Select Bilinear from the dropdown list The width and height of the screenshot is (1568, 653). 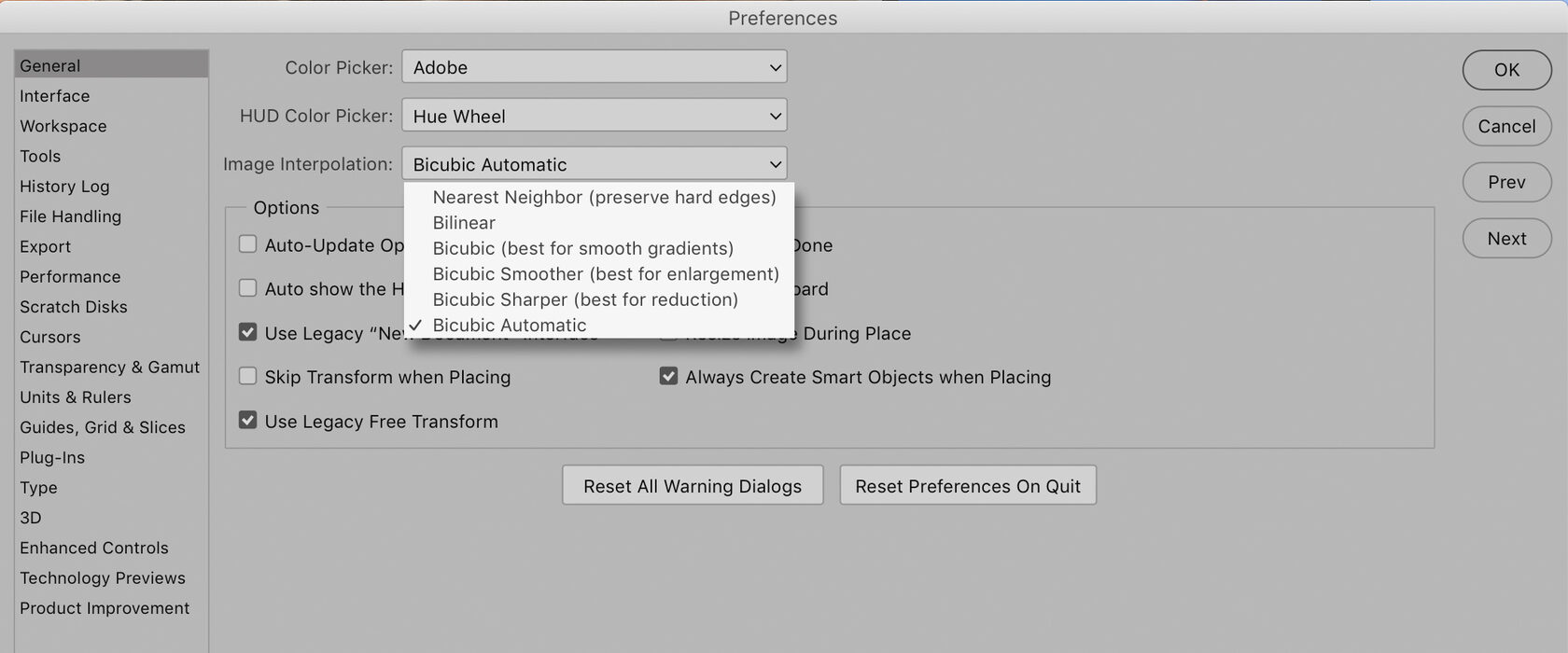(599, 223)
